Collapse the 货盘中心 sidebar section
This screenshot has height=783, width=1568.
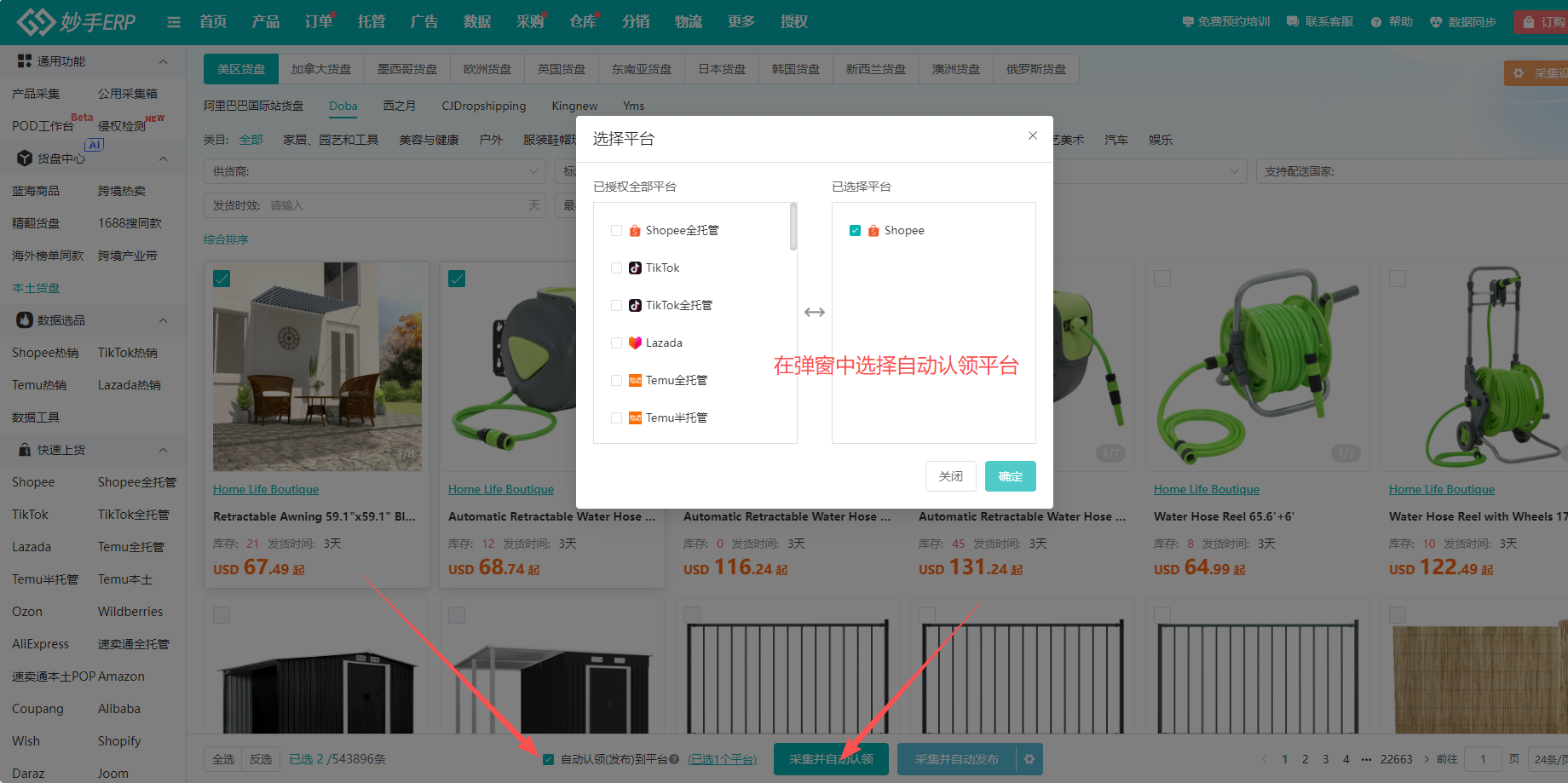(163, 158)
